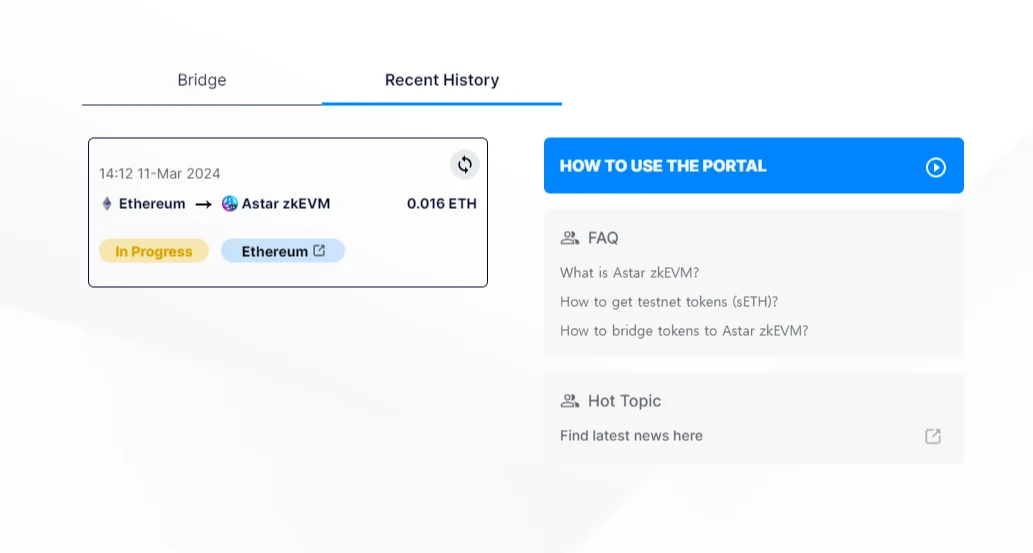Click external link icon on Ethereum badge
Image resolution: width=1033 pixels, height=553 pixels.
[x=320, y=250]
